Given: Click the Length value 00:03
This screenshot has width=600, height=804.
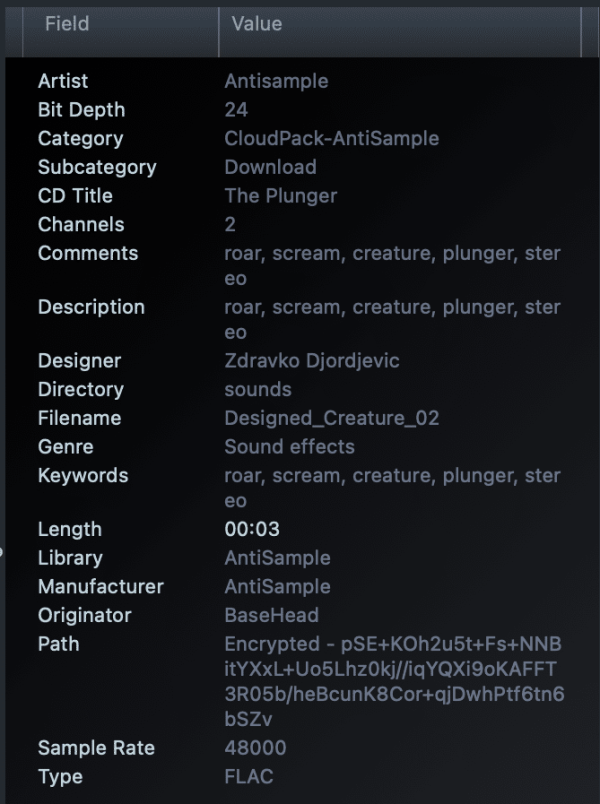Looking at the screenshot, I should [x=246, y=529].
